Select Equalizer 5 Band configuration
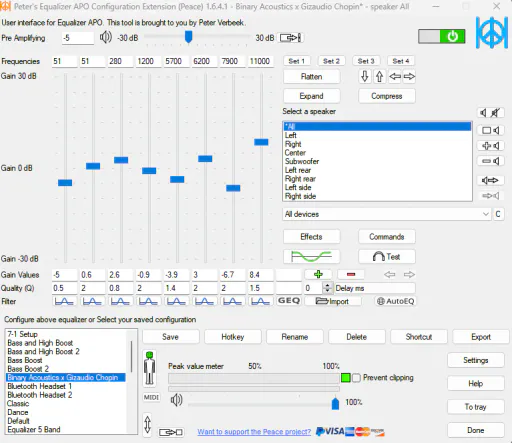 click(66, 429)
